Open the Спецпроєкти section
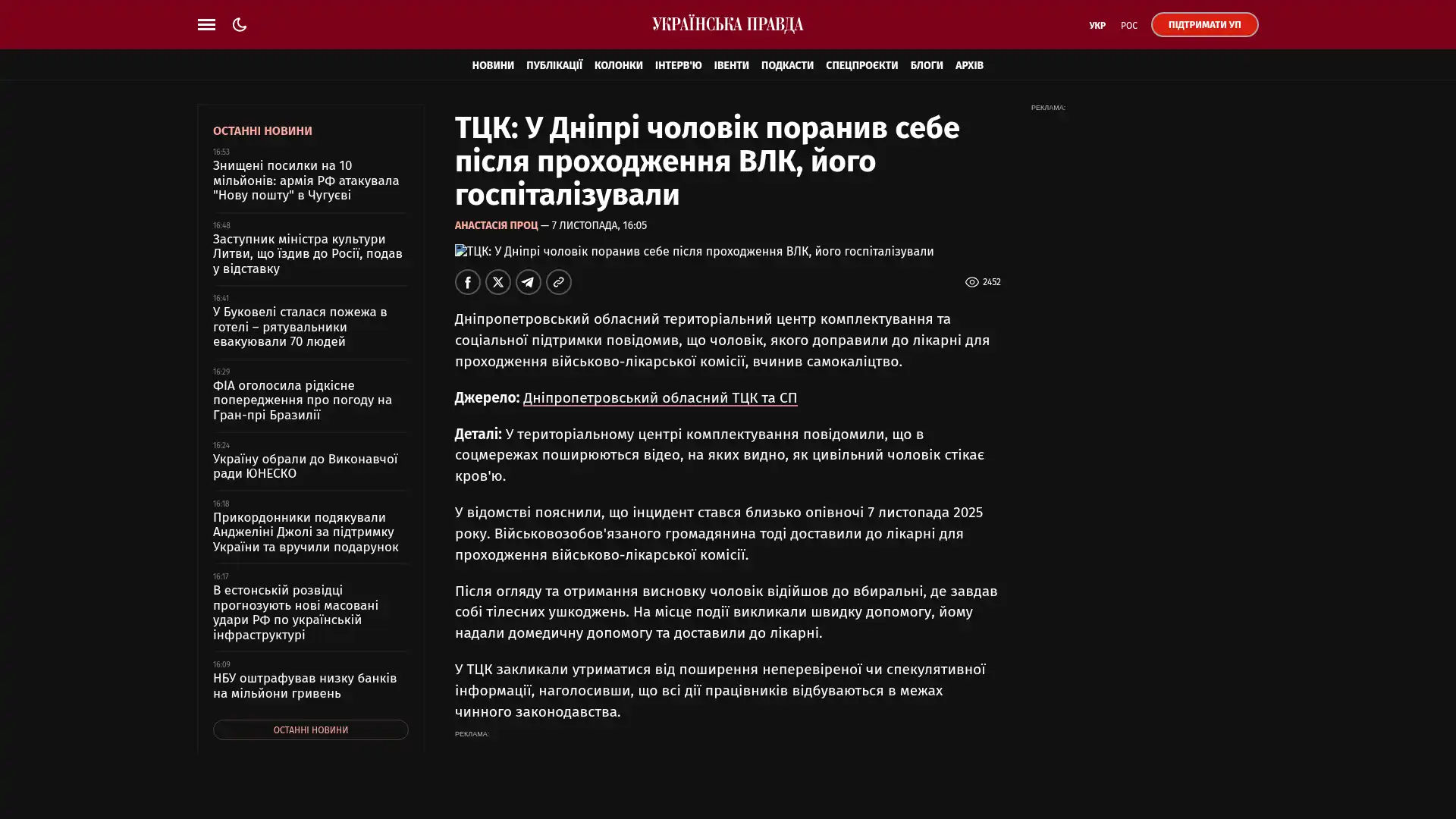Viewport: 1456px width, 819px height. [861, 66]
